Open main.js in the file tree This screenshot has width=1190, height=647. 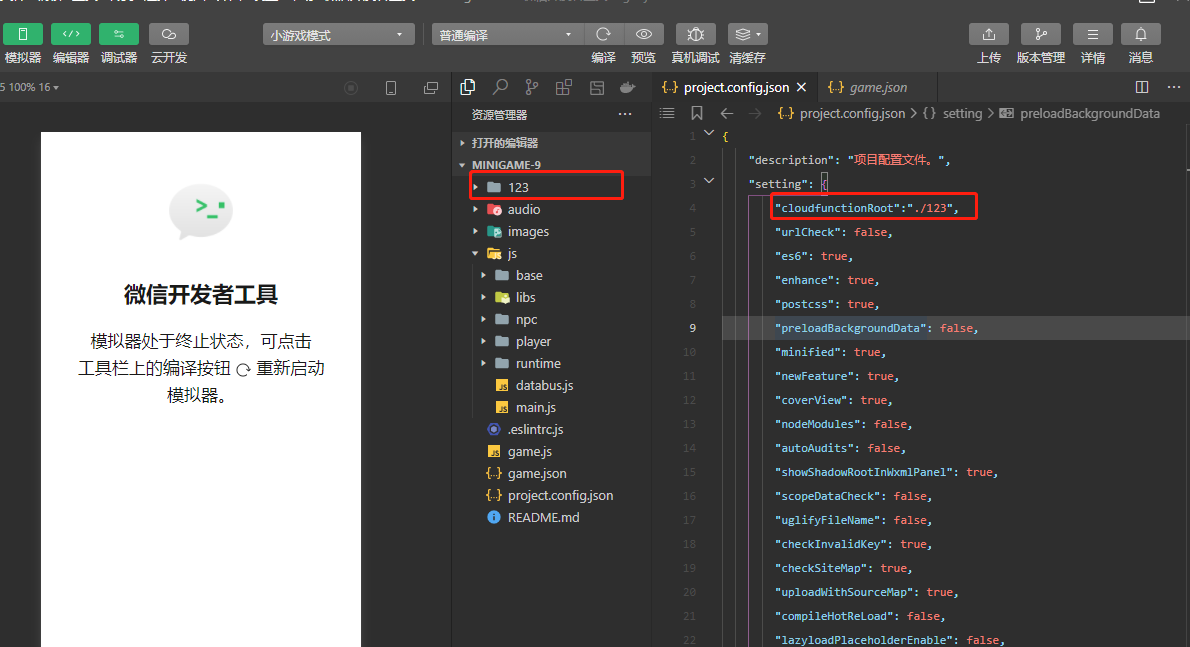tap(552, 407)
